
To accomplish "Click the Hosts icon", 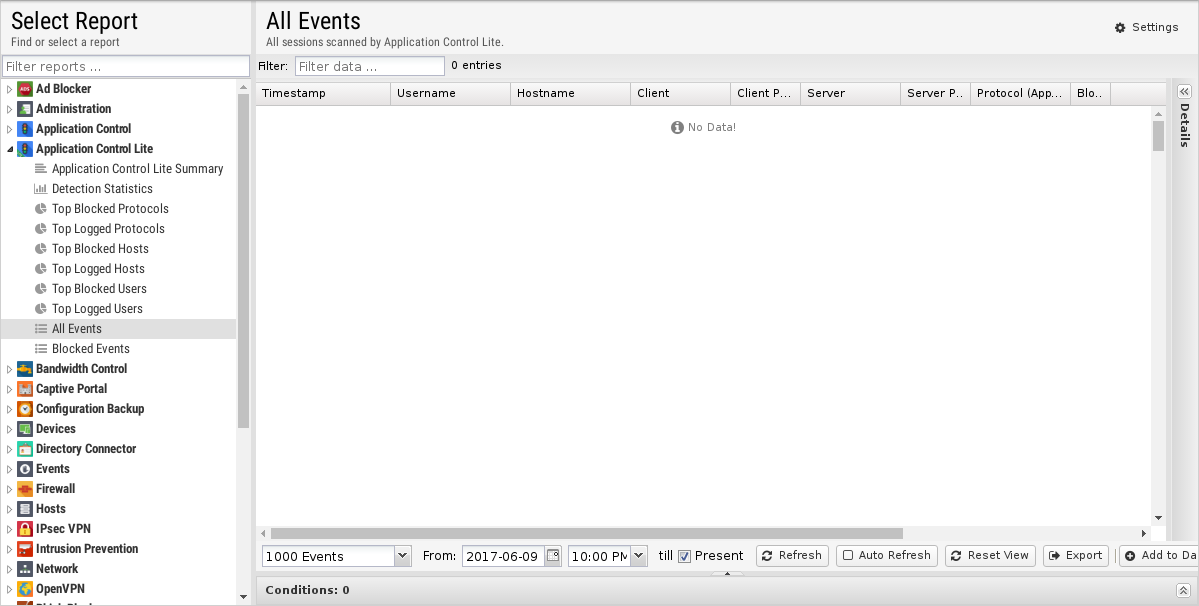I will [x=25, y=508].
